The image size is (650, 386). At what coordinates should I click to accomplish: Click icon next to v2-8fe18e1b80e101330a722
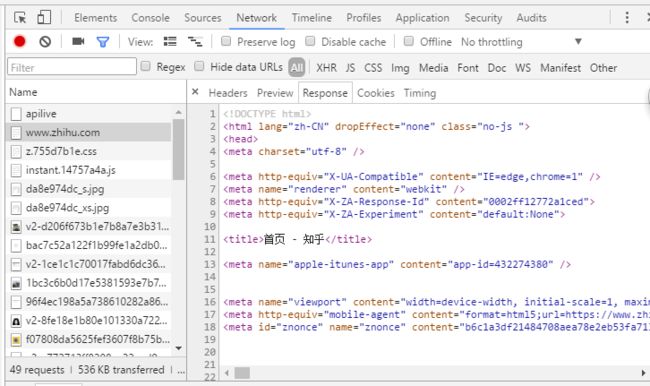[x=16, y=321]
